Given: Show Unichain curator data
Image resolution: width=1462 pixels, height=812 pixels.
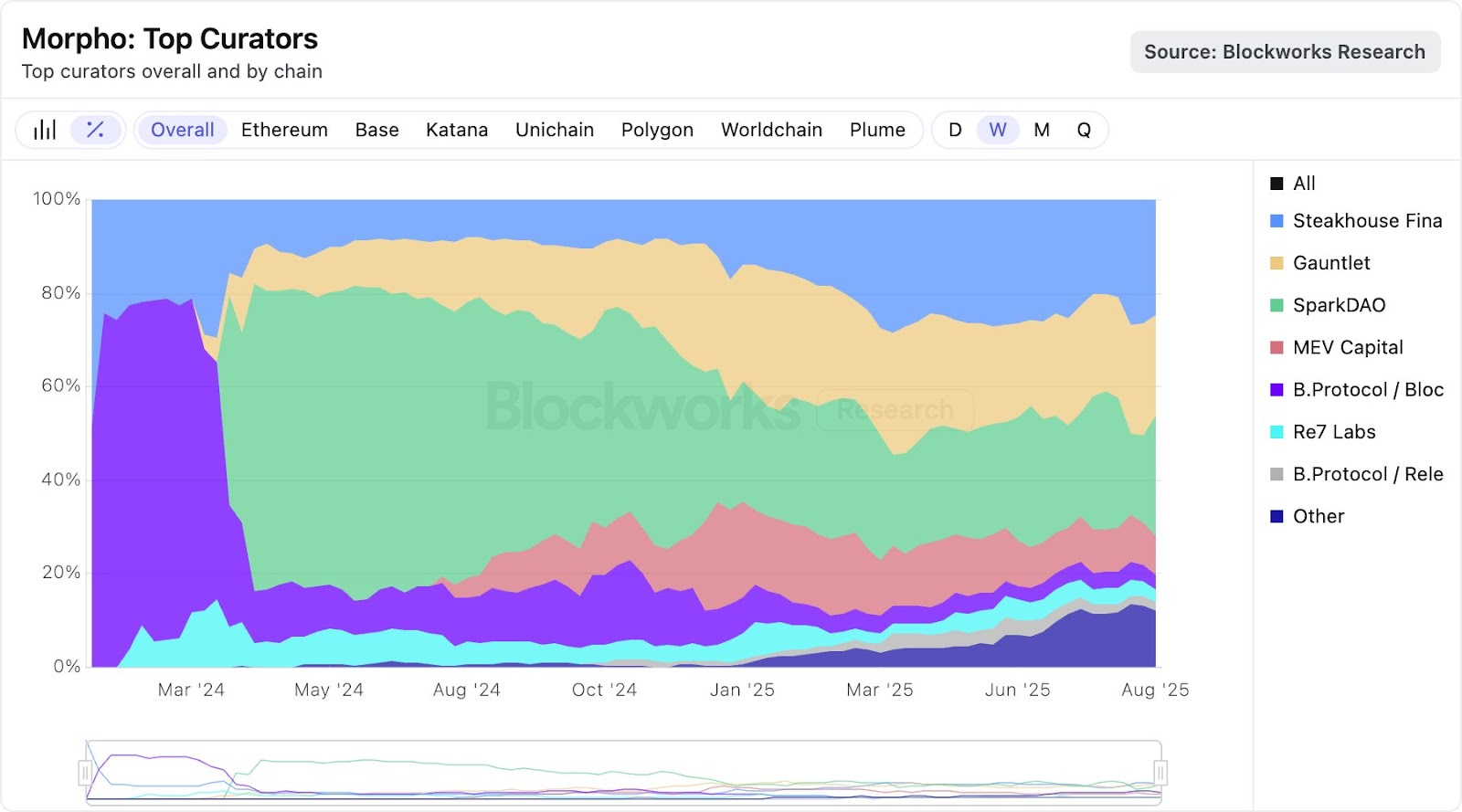Looking at the screenshot, I should (x=555, y=130).
